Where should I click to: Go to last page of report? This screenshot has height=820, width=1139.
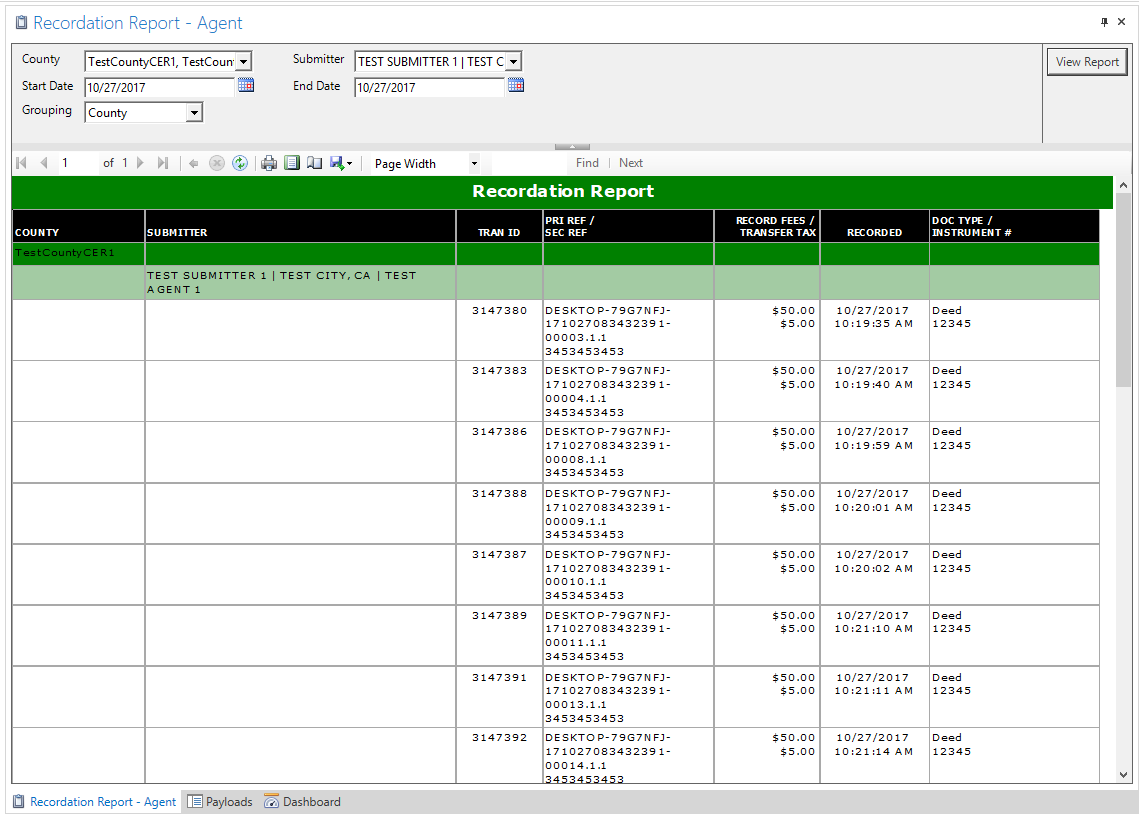tap(163, 163)
